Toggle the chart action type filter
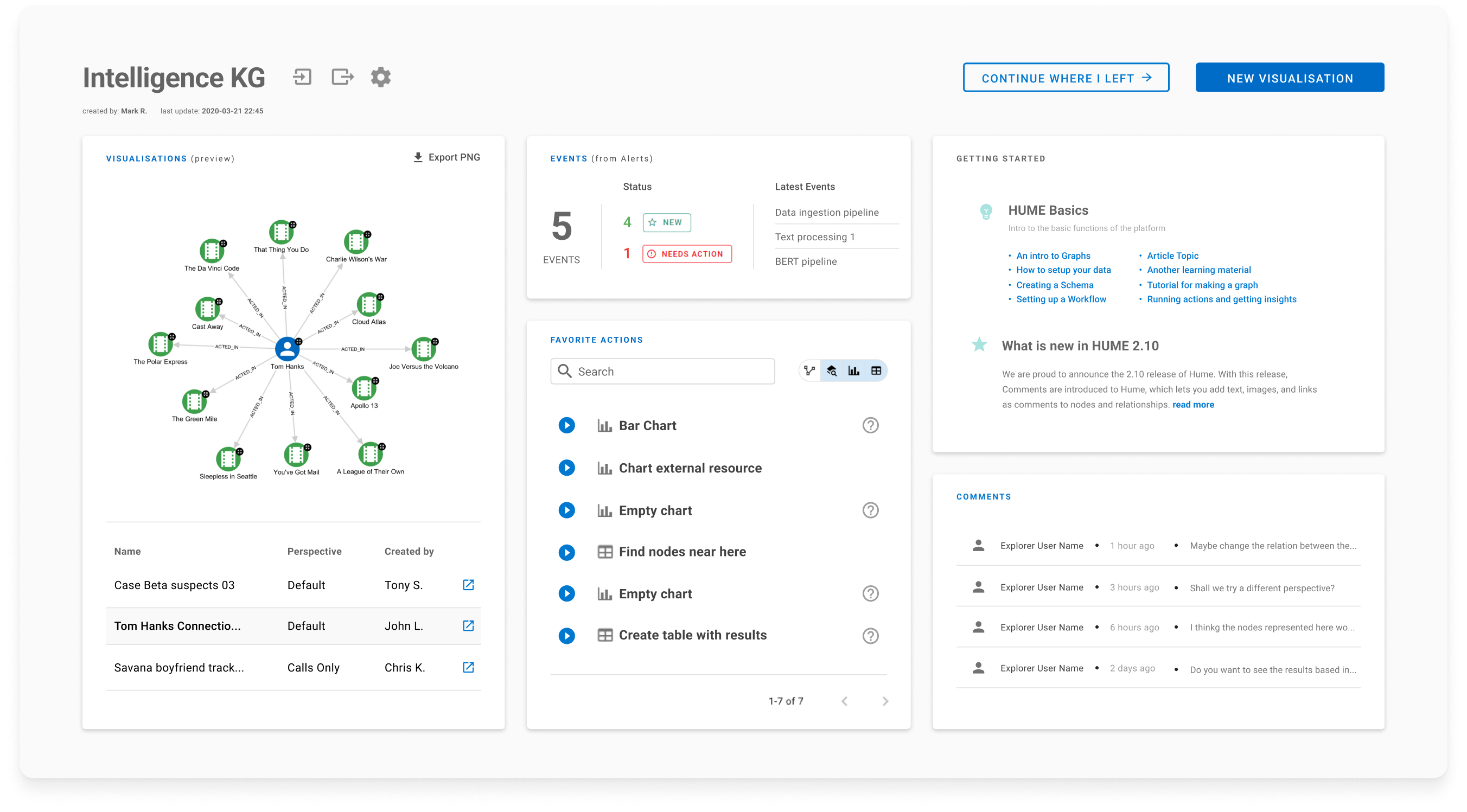Image resolution: width=1467 pixels, height=812 pixels. point(853,371)
